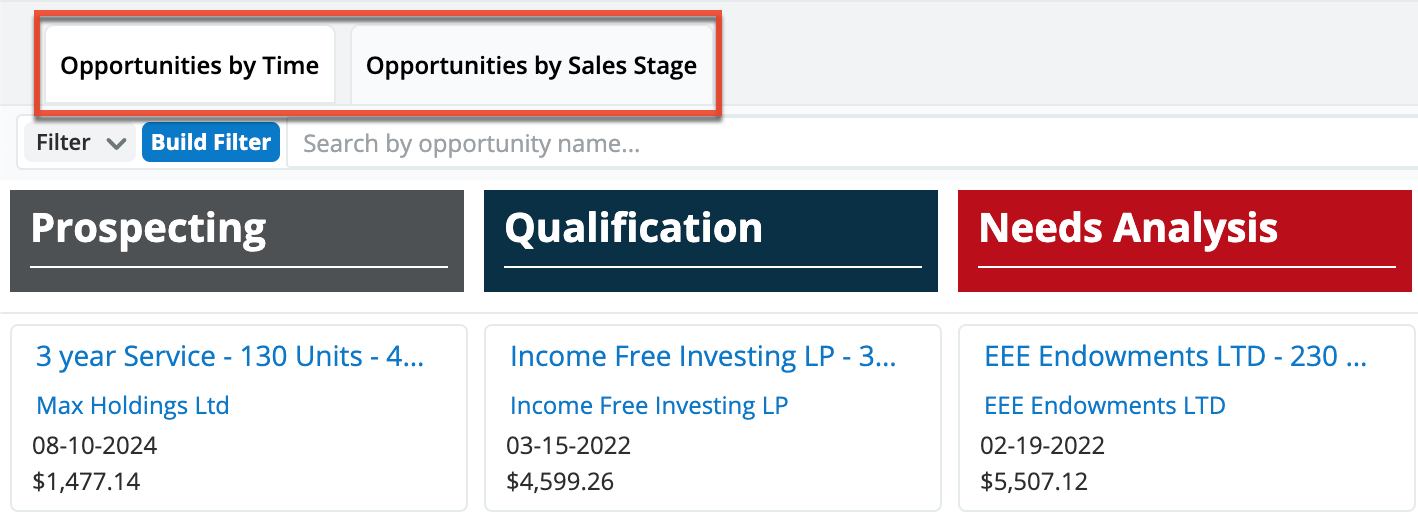Click the 08-10-2024 close date
The image size is (1418, 514).
point(95,445)
